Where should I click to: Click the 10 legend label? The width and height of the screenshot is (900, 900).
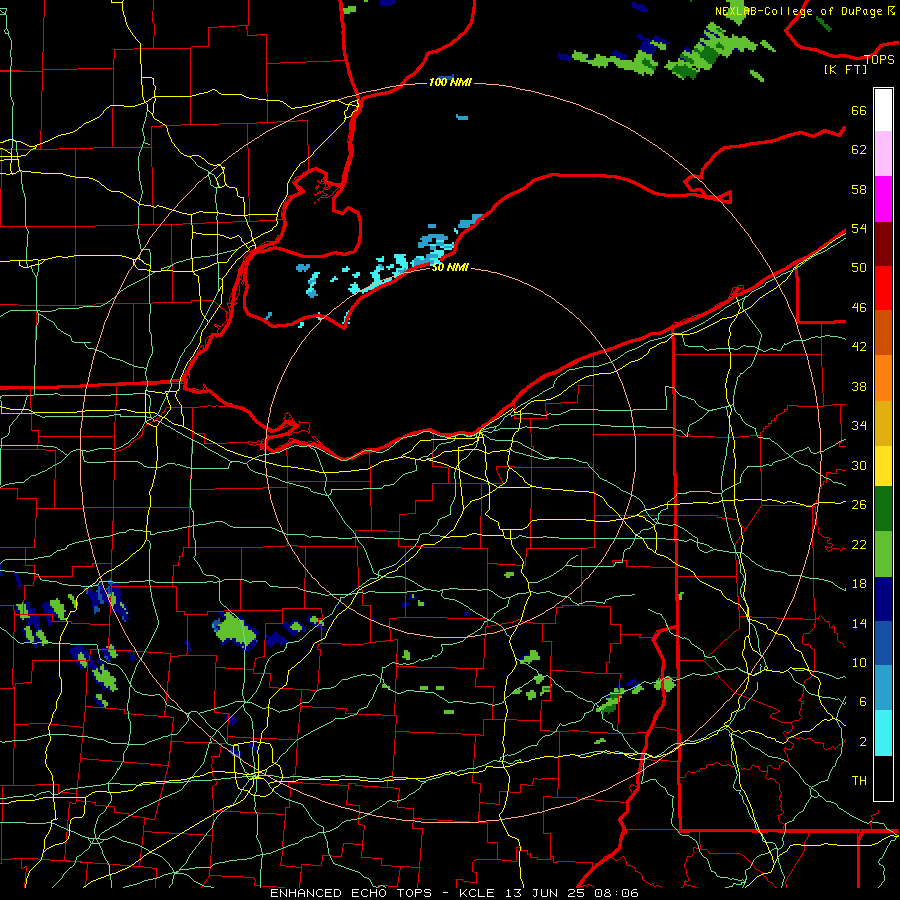859,662
